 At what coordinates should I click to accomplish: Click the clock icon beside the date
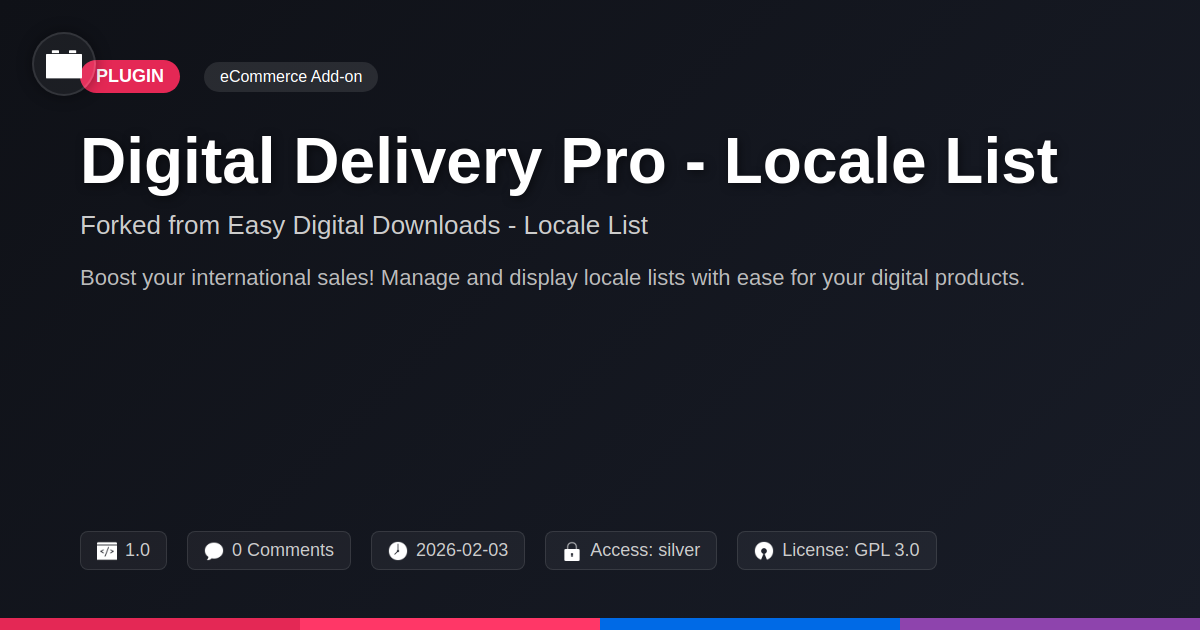point(398,551)
